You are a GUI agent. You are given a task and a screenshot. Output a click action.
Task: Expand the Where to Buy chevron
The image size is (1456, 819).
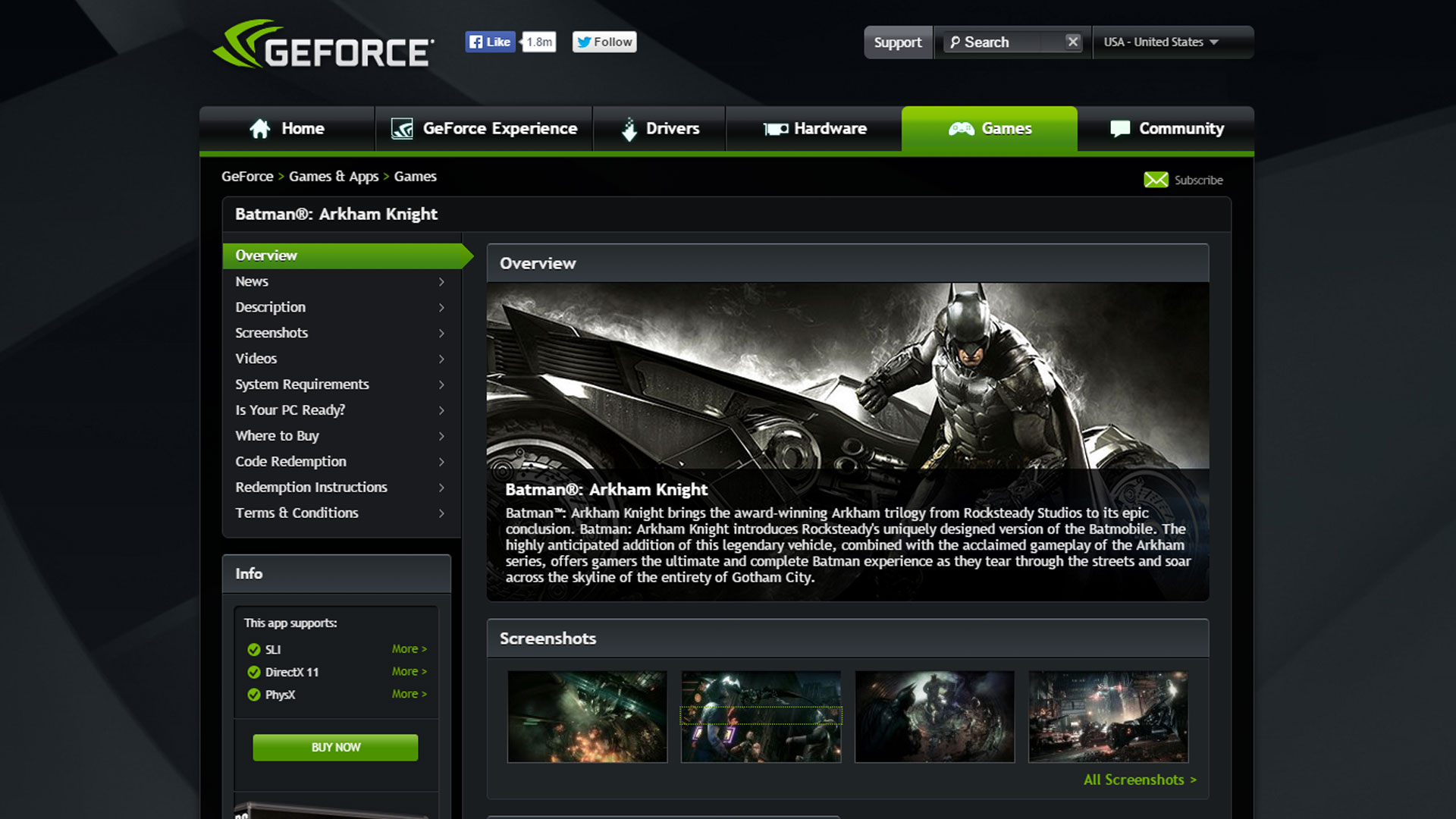coord(441,436)
